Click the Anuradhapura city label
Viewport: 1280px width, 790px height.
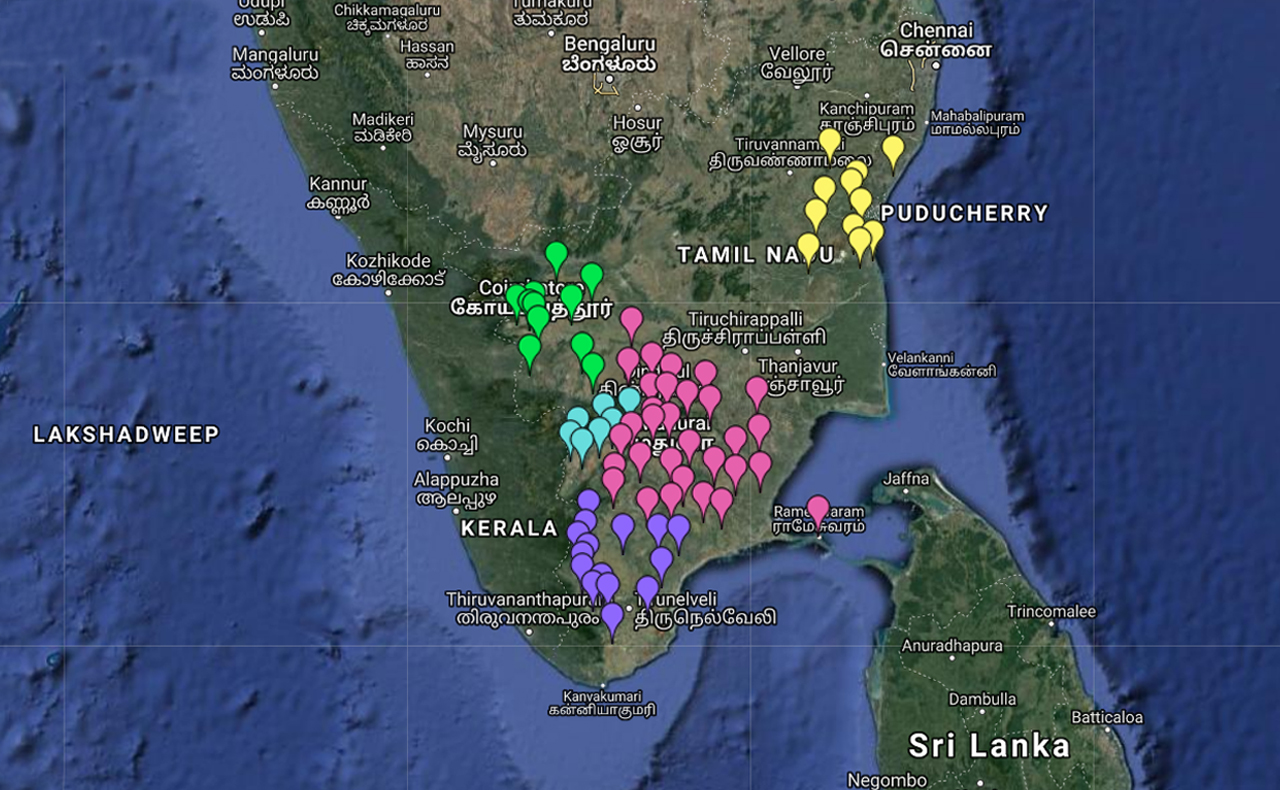tap(952, 646)
